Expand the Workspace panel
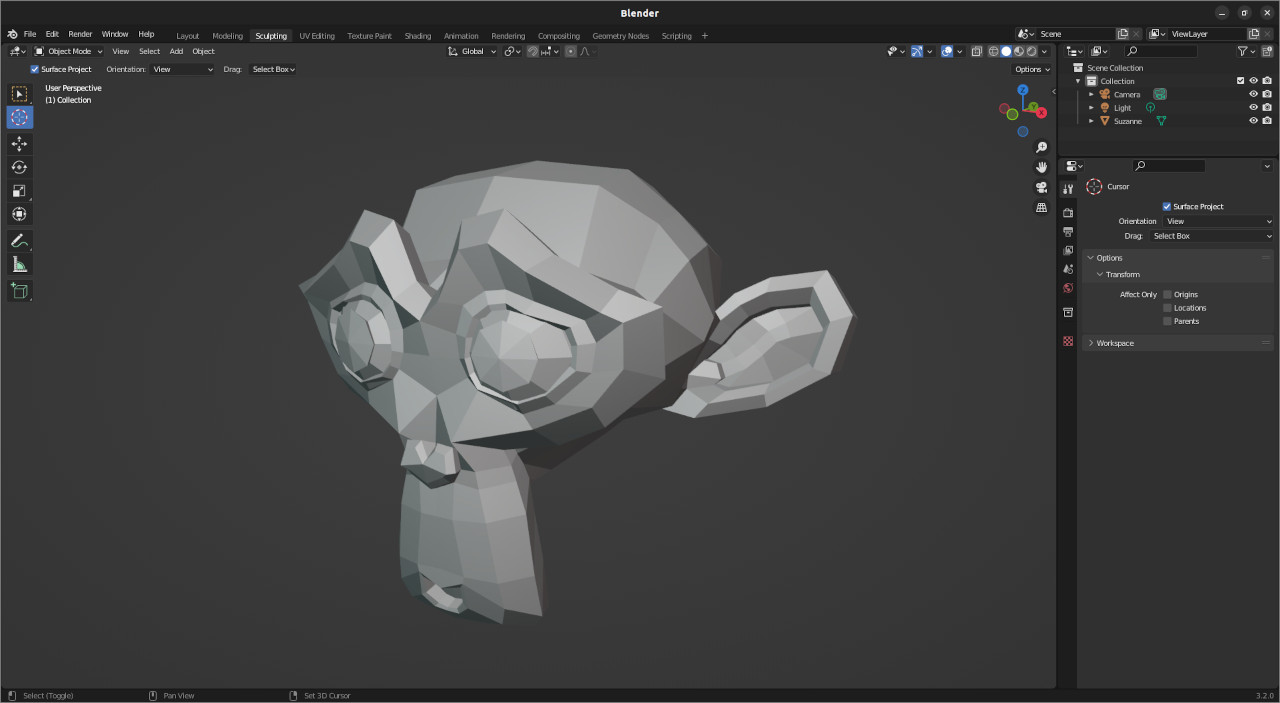The image size is (1280, 703). click(1114, 343)
